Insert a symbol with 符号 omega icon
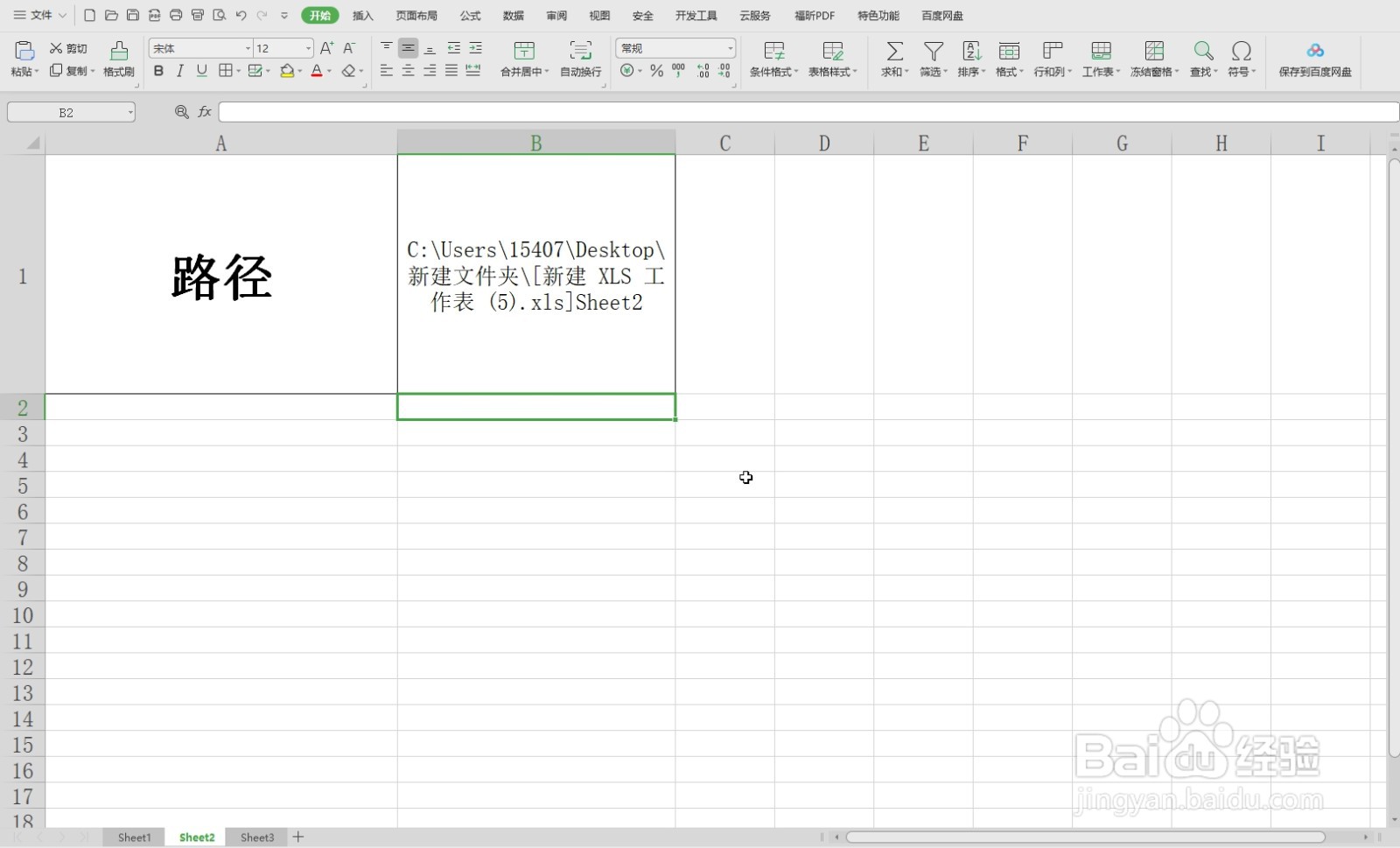Image resolution: width=1400 pixels, height=848 pixels. tap(1241, 51)
